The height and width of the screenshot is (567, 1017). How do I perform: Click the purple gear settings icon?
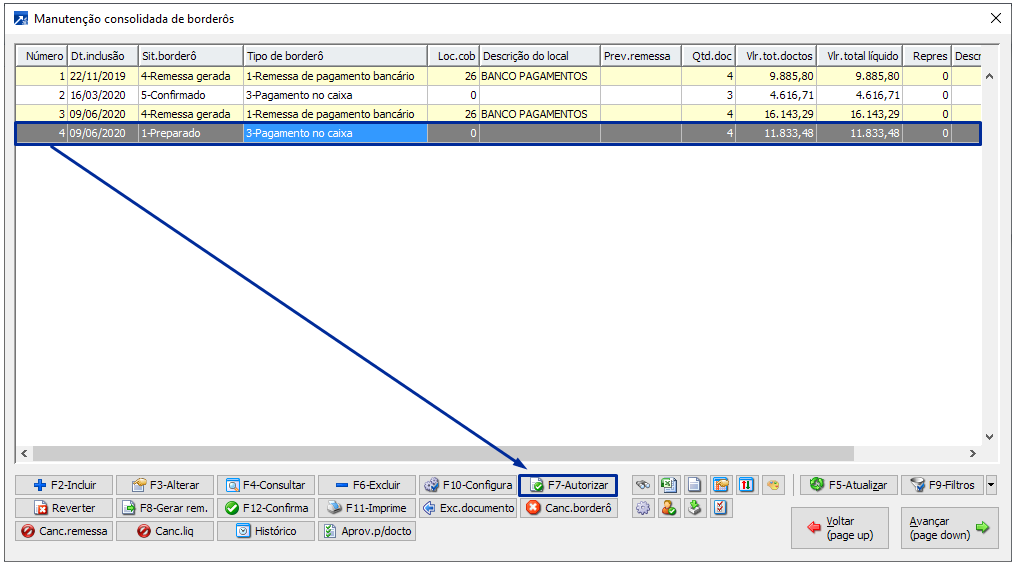point(643,508)
